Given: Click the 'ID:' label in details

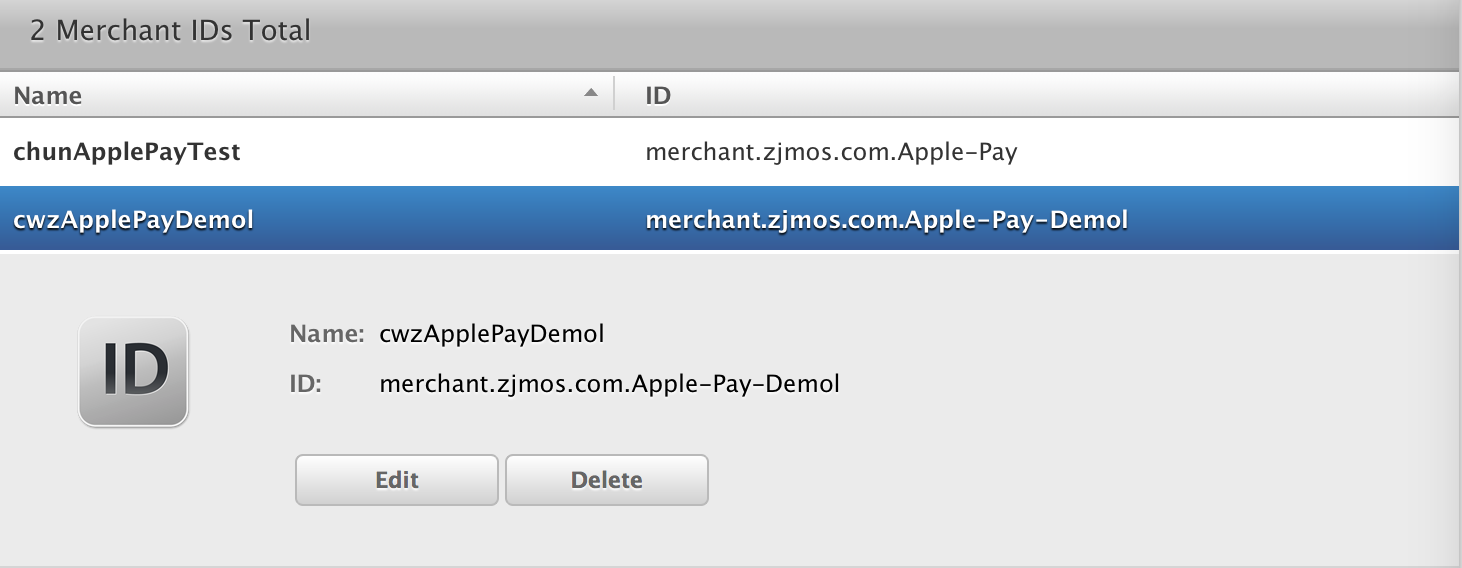Looking at the screenshot, I should click(305, 384).
